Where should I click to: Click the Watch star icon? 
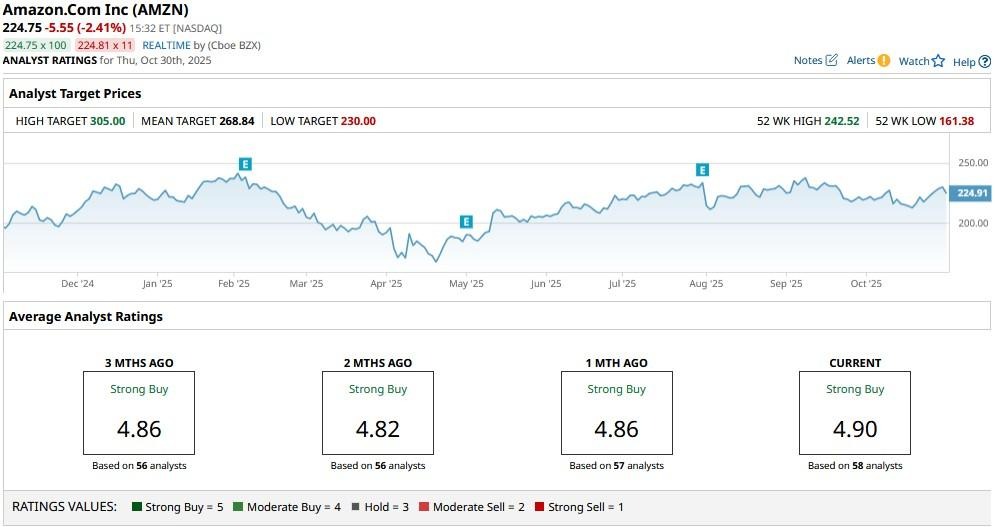[938, 61]
